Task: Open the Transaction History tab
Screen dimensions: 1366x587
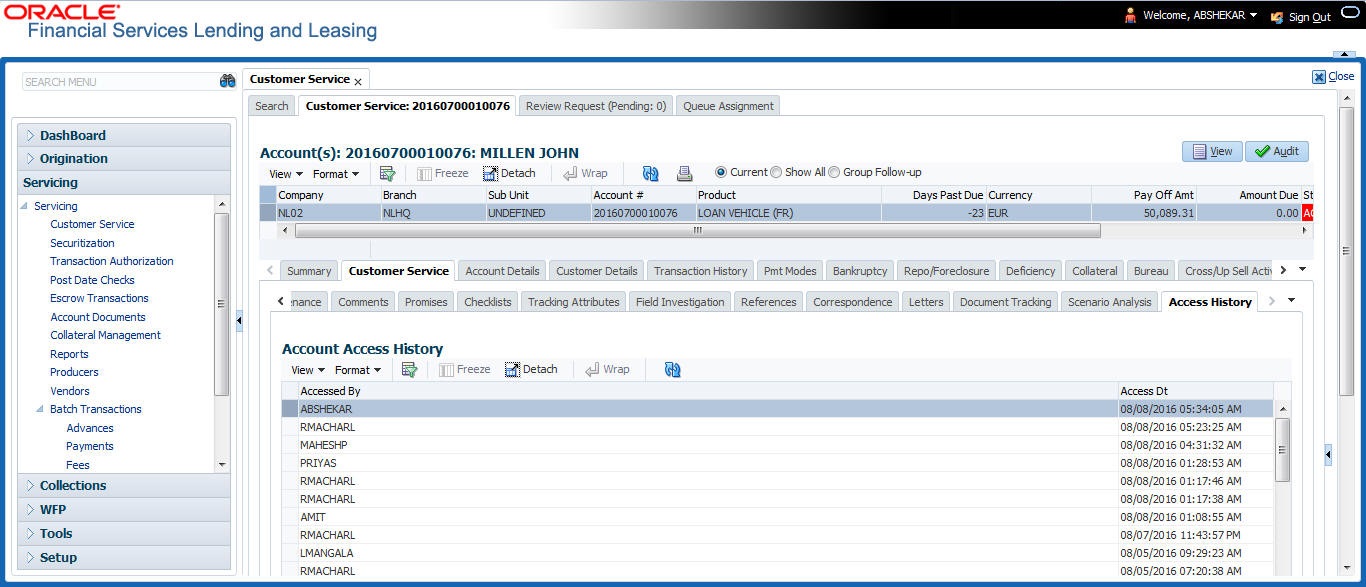Action: (x=700, y=271)
